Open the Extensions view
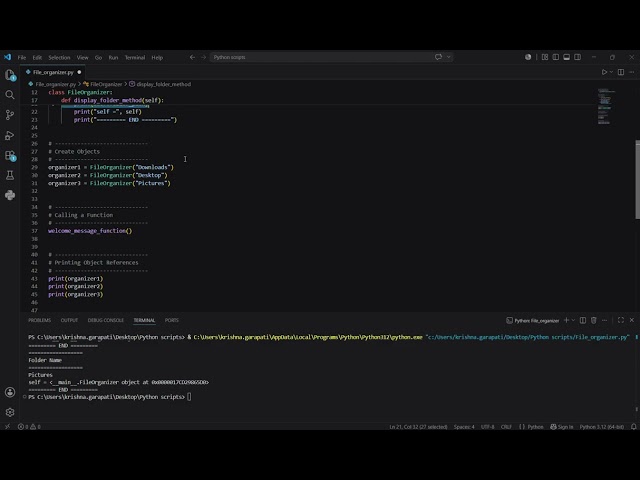 click(10, 155)
